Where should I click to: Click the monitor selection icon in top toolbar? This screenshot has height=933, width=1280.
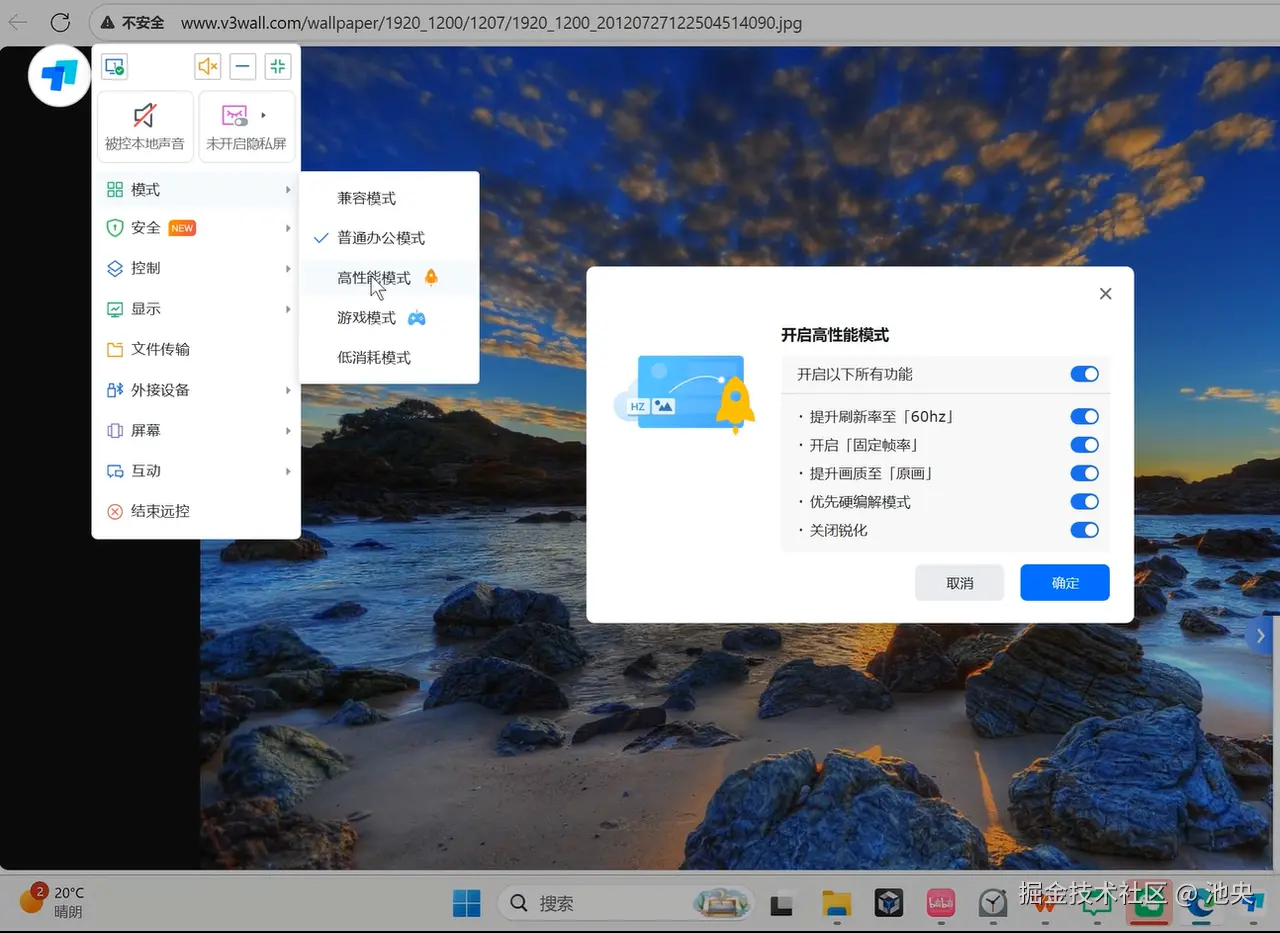pyautogui.click(x=114, y=66)
